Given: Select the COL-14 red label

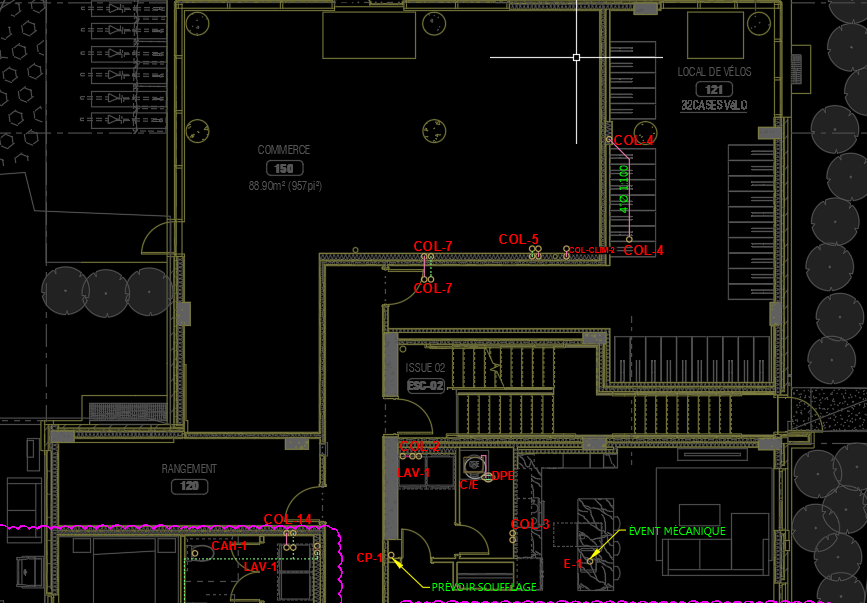Looking at the screenshot, I should tap(288, 519).
